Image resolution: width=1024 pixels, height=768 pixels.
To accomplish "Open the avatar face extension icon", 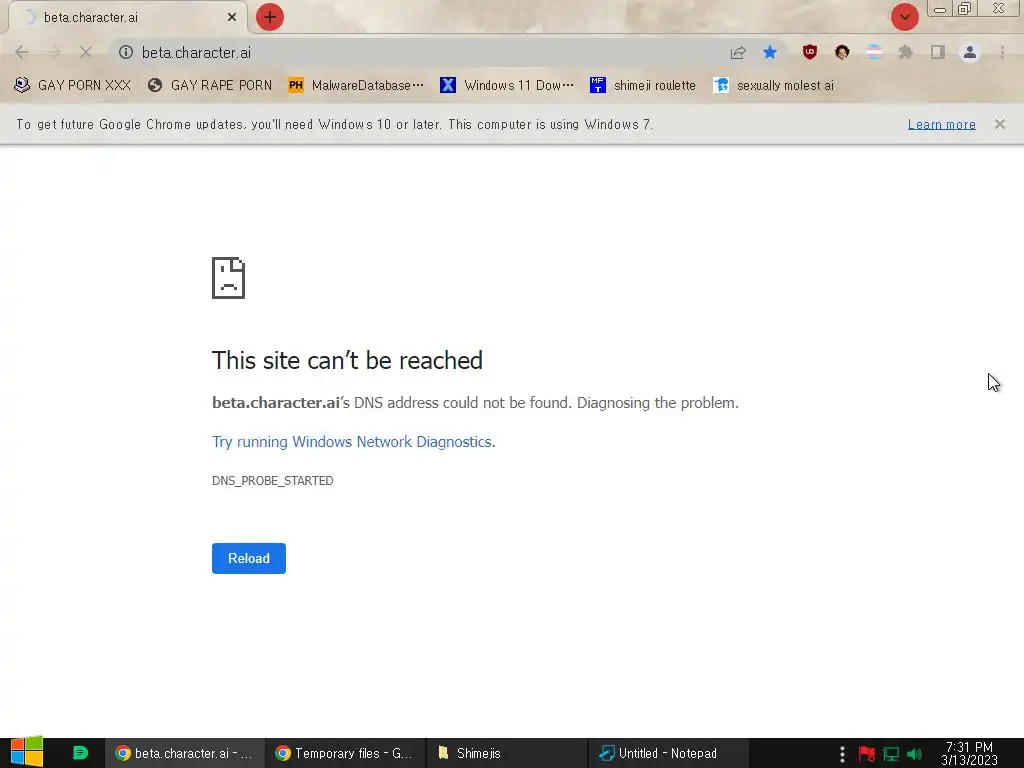I will point(842,52).
